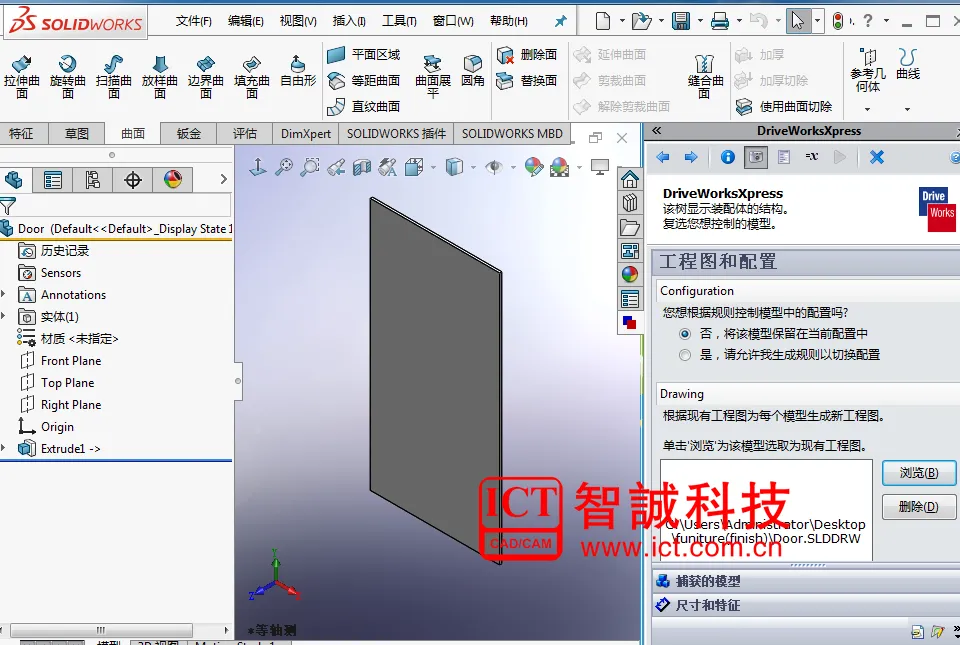The height and width of the screenshot is (645, 960).
Task: Click the Rebuild traffic light icon
Action: point(838,21)
